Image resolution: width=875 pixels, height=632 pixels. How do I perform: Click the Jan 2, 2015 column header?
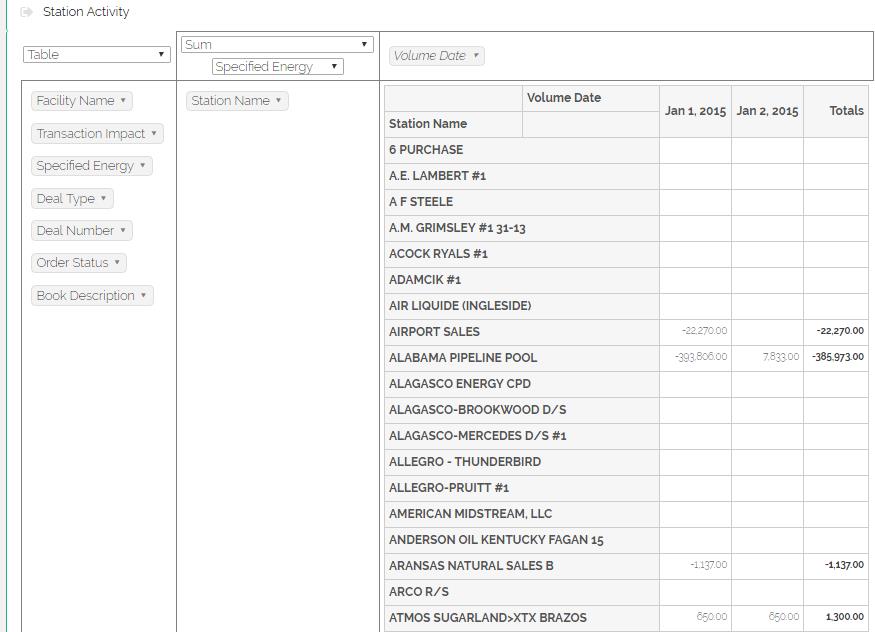coord(767,111)
